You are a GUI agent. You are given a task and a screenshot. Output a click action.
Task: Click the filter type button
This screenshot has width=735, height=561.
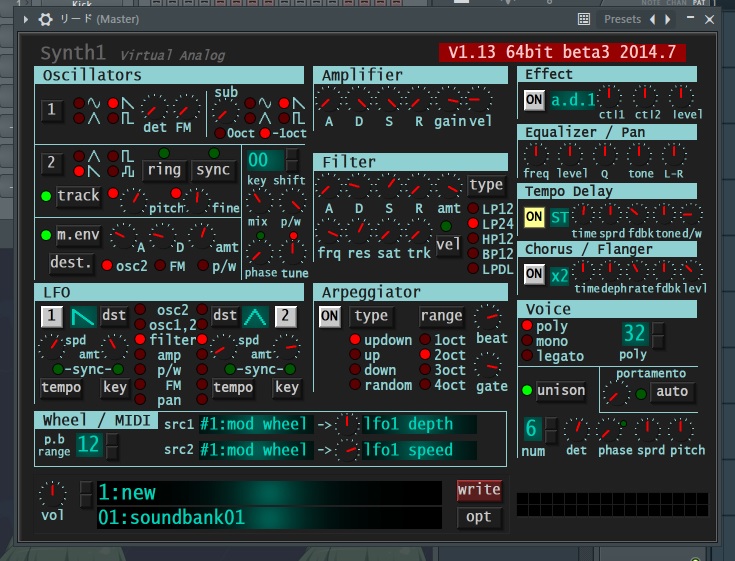[x=486, y=185]
